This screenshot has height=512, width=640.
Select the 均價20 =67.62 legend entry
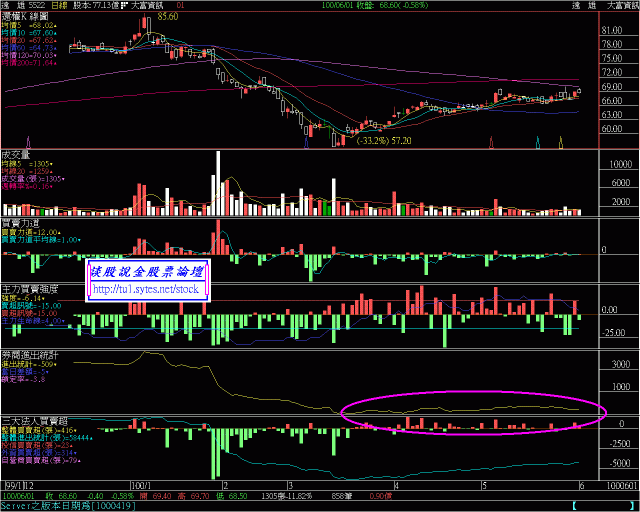[x=29, y=40]
